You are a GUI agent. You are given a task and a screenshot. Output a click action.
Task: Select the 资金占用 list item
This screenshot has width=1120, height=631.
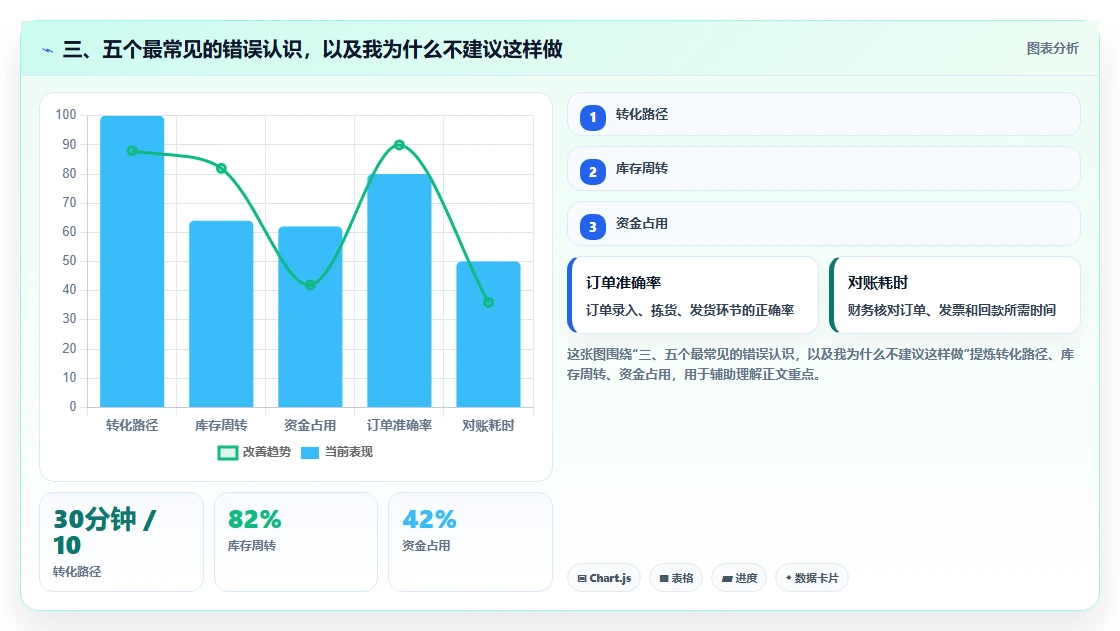(x=824, y=224)
